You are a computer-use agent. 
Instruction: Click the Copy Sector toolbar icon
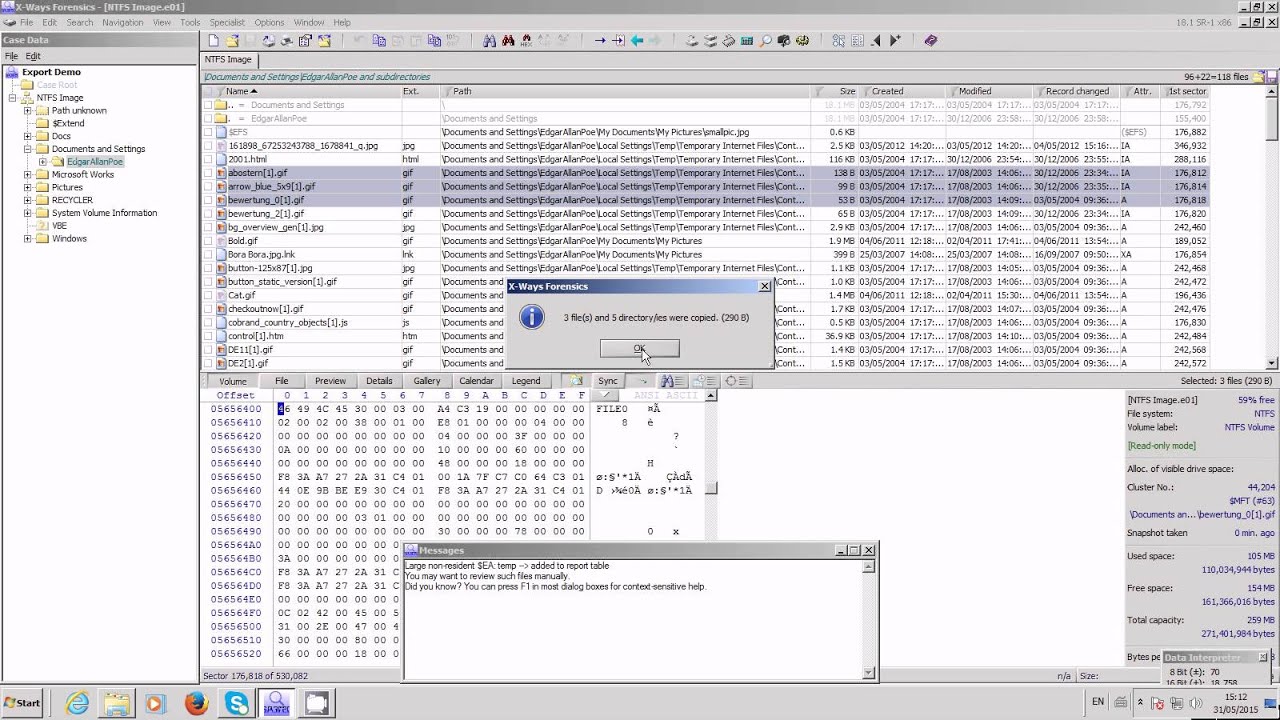pyautogui.click(x=378, y=41)
